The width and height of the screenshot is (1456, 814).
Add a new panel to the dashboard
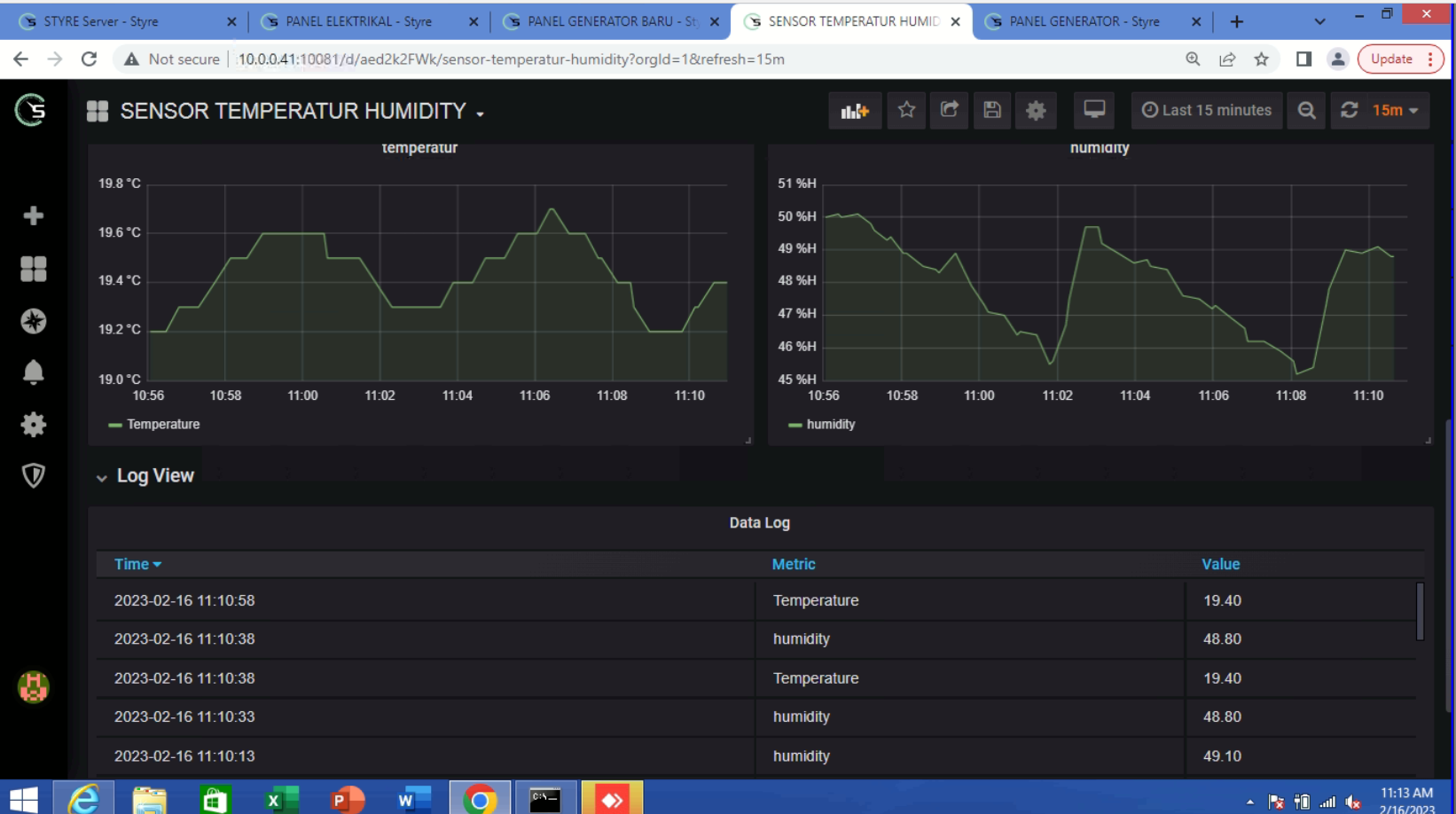[x=854, y=110]
